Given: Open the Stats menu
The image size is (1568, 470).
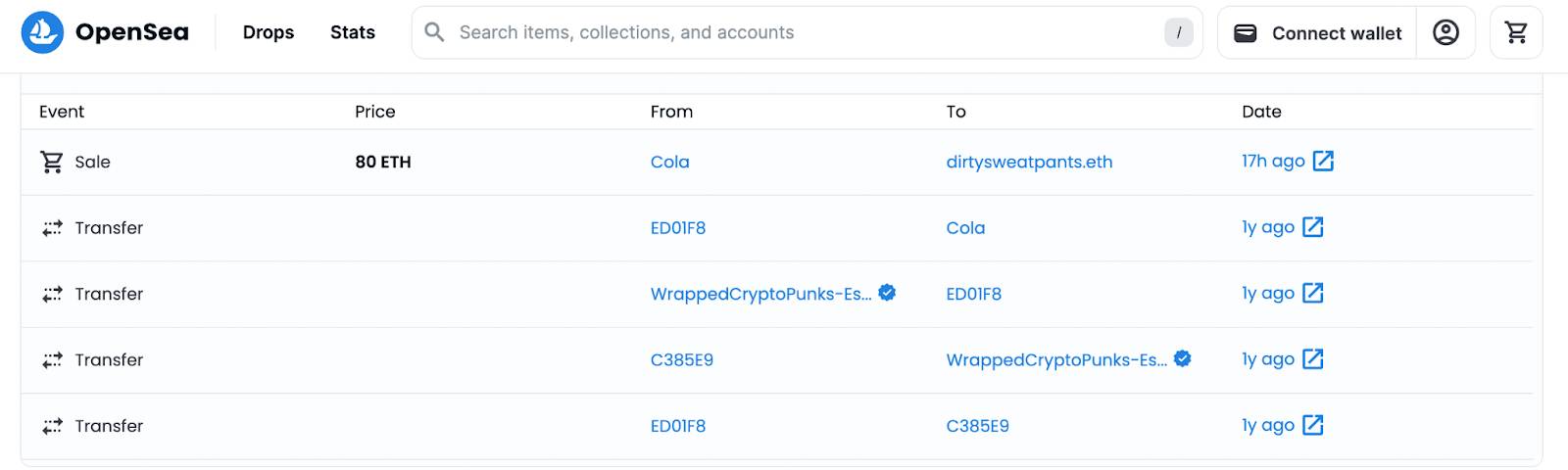Looking at the screenshot, I should coord(353,32).
